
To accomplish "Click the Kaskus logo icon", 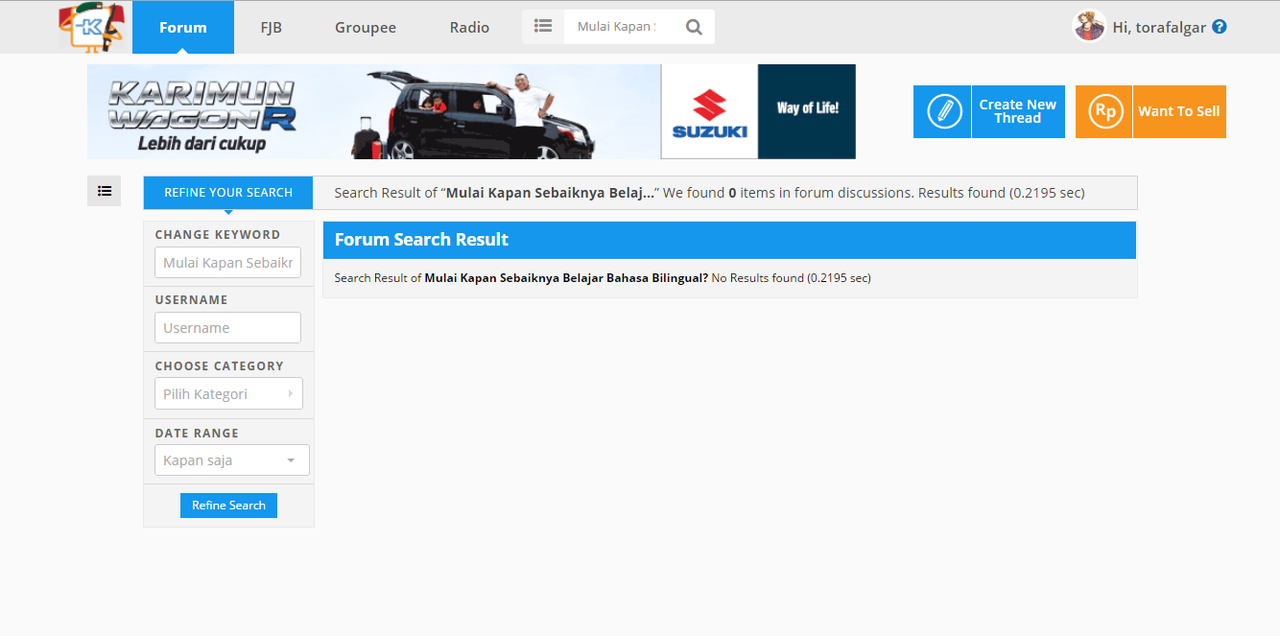I will click(x=92, y=27).
